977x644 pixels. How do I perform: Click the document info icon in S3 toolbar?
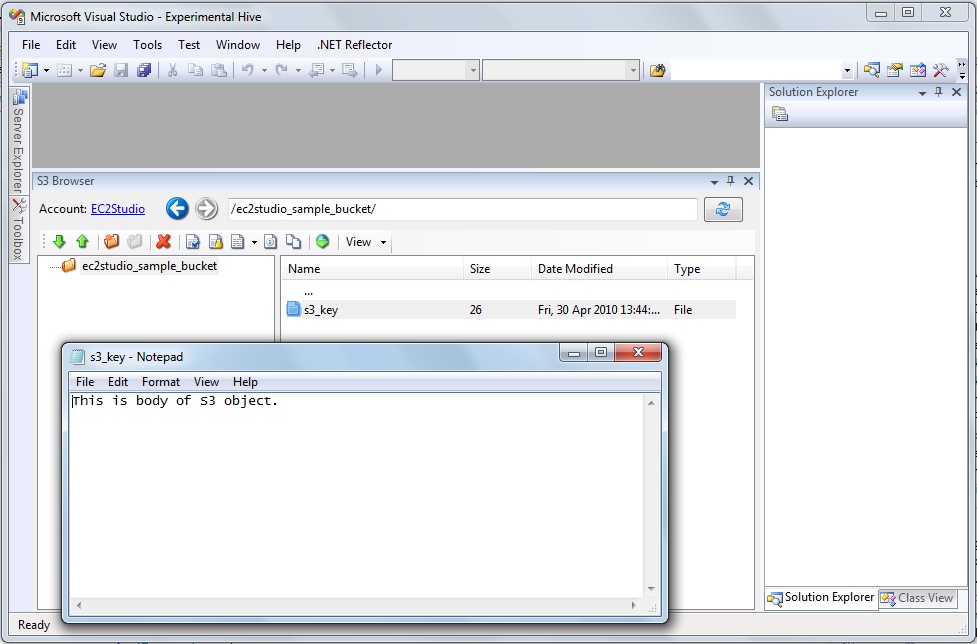pos(270,242)
